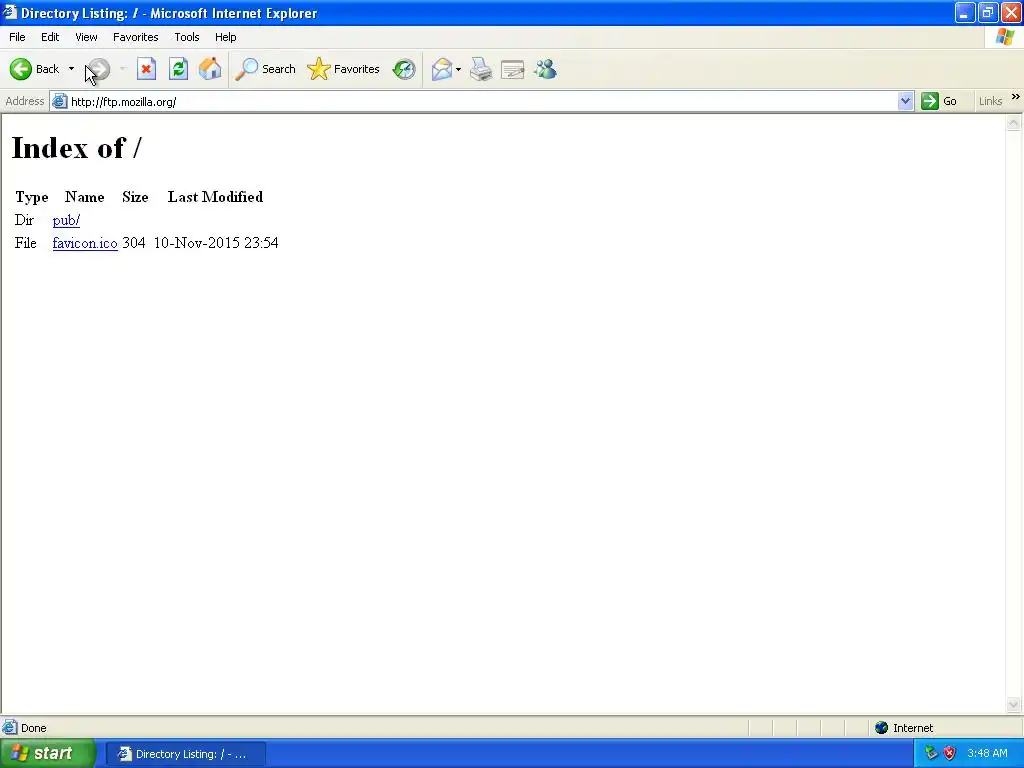
Task: Click the Name column header
Action: [84, 197]
